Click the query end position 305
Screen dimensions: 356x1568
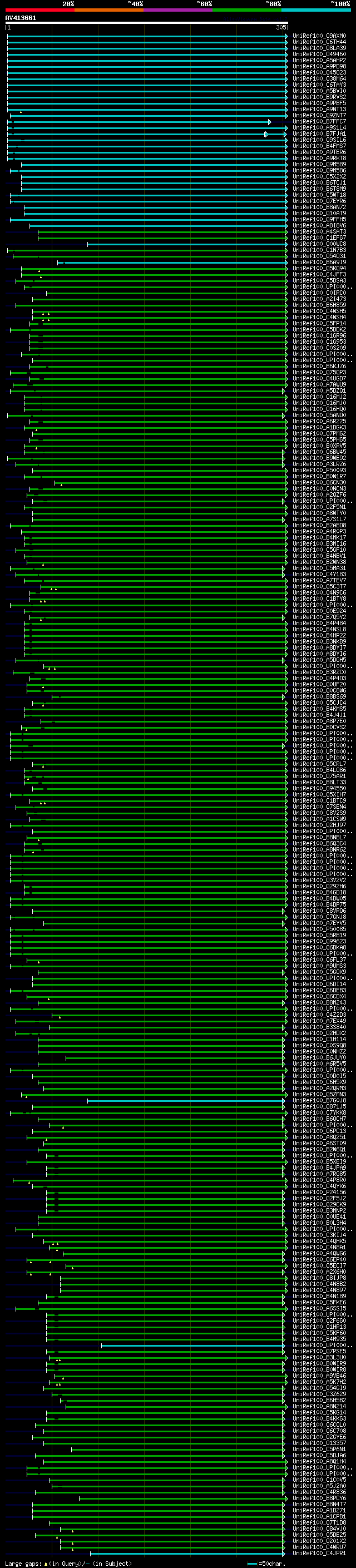(280, 27)
